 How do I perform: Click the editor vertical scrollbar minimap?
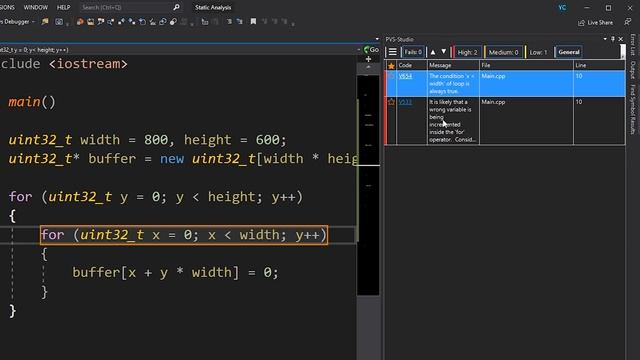click(x=368, y=184)
